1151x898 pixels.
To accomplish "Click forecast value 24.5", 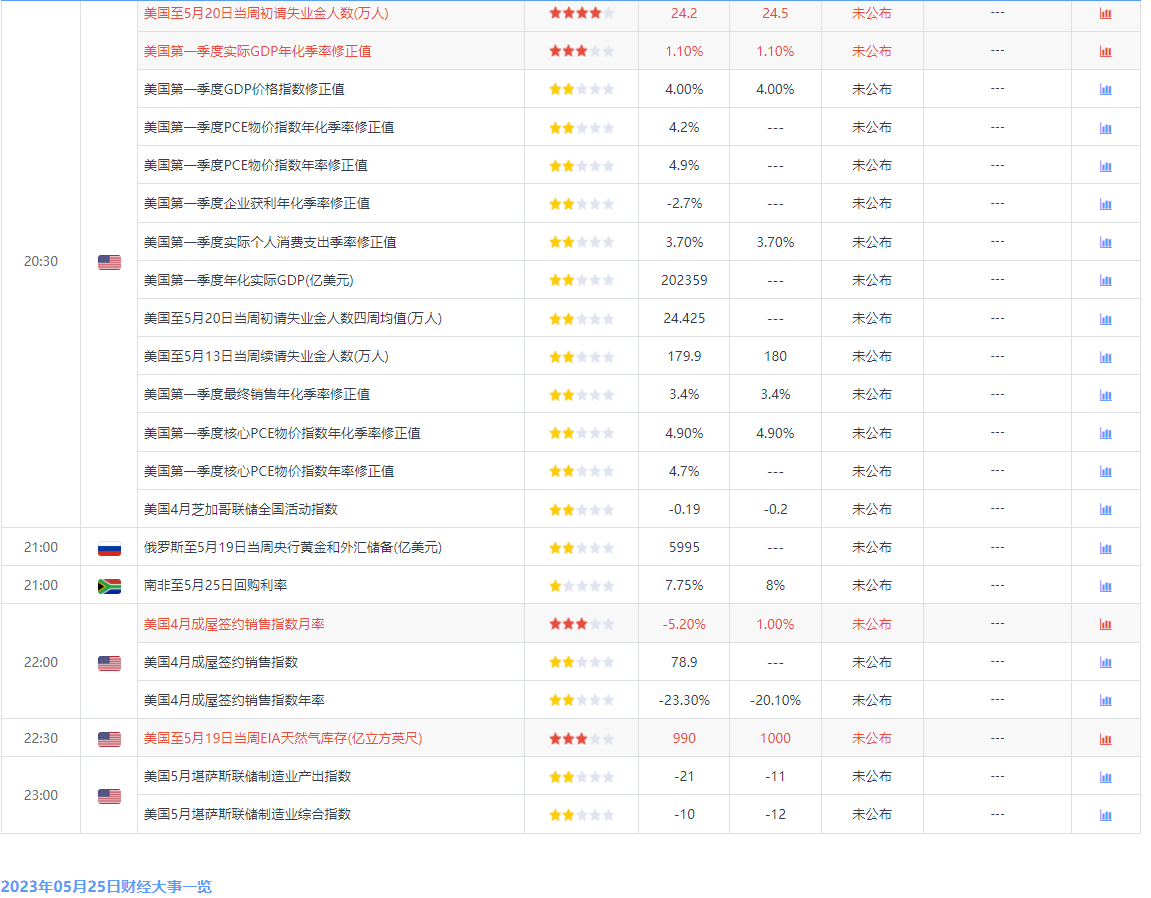I will [775, 13].
